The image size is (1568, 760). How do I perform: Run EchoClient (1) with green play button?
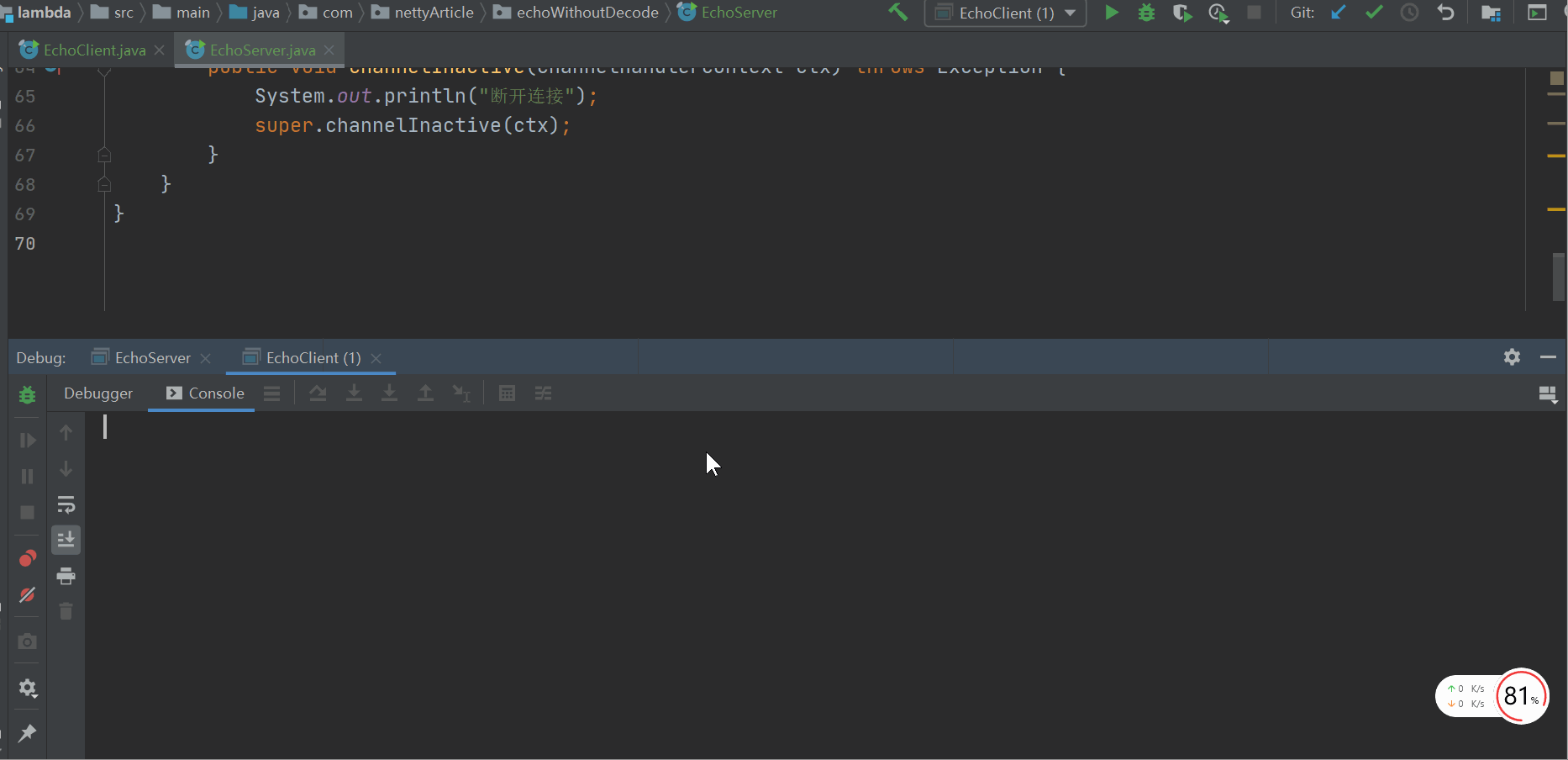pyautogui.click(x=1112, y=13)
